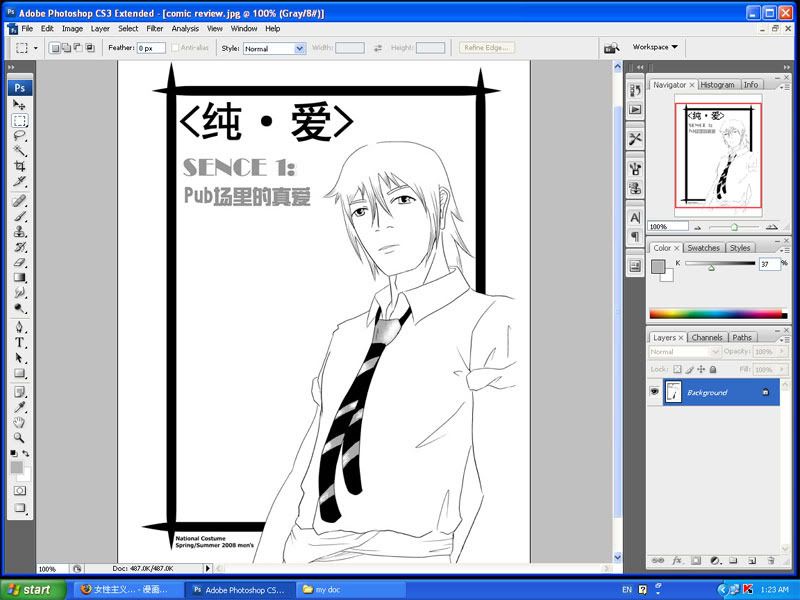The image size is (800, 600).
Task: Open the Filter menu
Action: coord(155,29)
